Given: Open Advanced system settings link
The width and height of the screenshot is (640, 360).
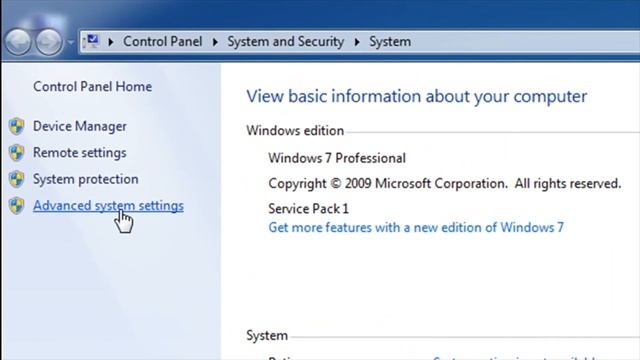Looking at the screenshot, I should coord(108,206).
